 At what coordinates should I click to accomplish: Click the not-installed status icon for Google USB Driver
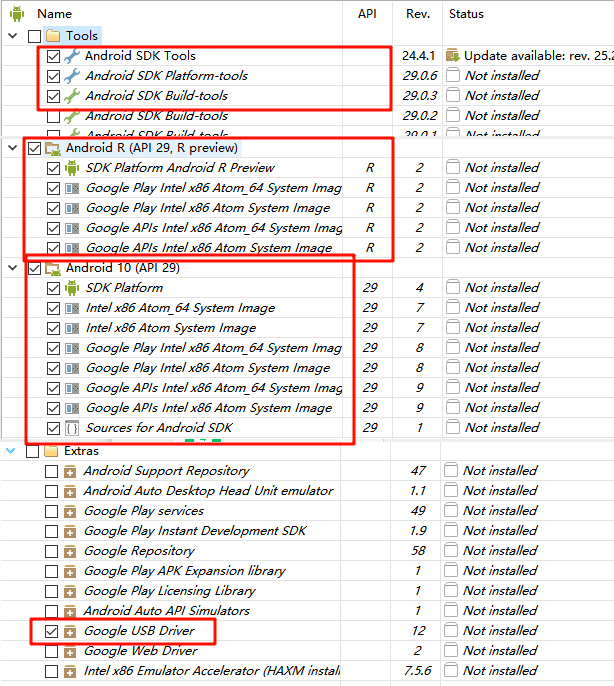click(451, 630)
